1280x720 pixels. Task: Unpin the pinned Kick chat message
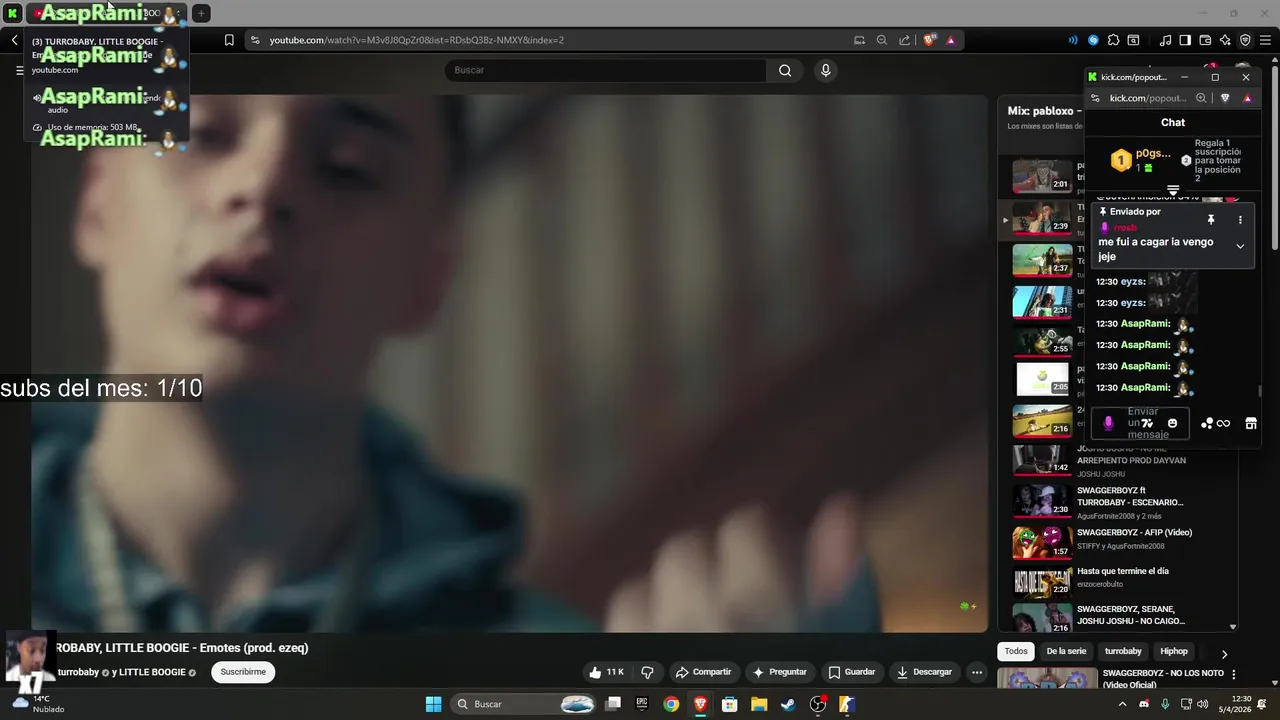tap(1210, 220)
